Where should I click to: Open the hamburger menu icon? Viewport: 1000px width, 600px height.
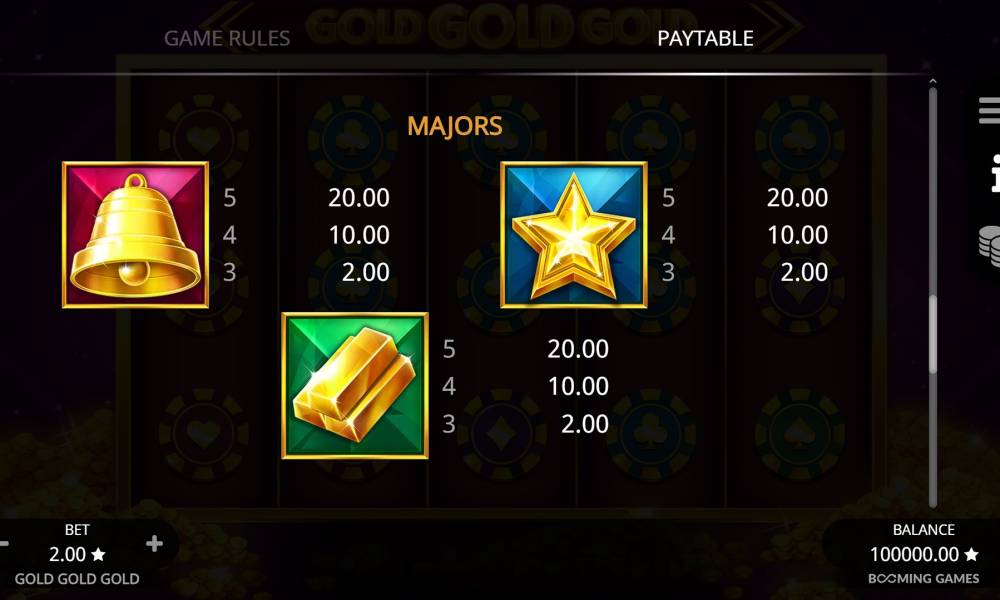point(990,110)
